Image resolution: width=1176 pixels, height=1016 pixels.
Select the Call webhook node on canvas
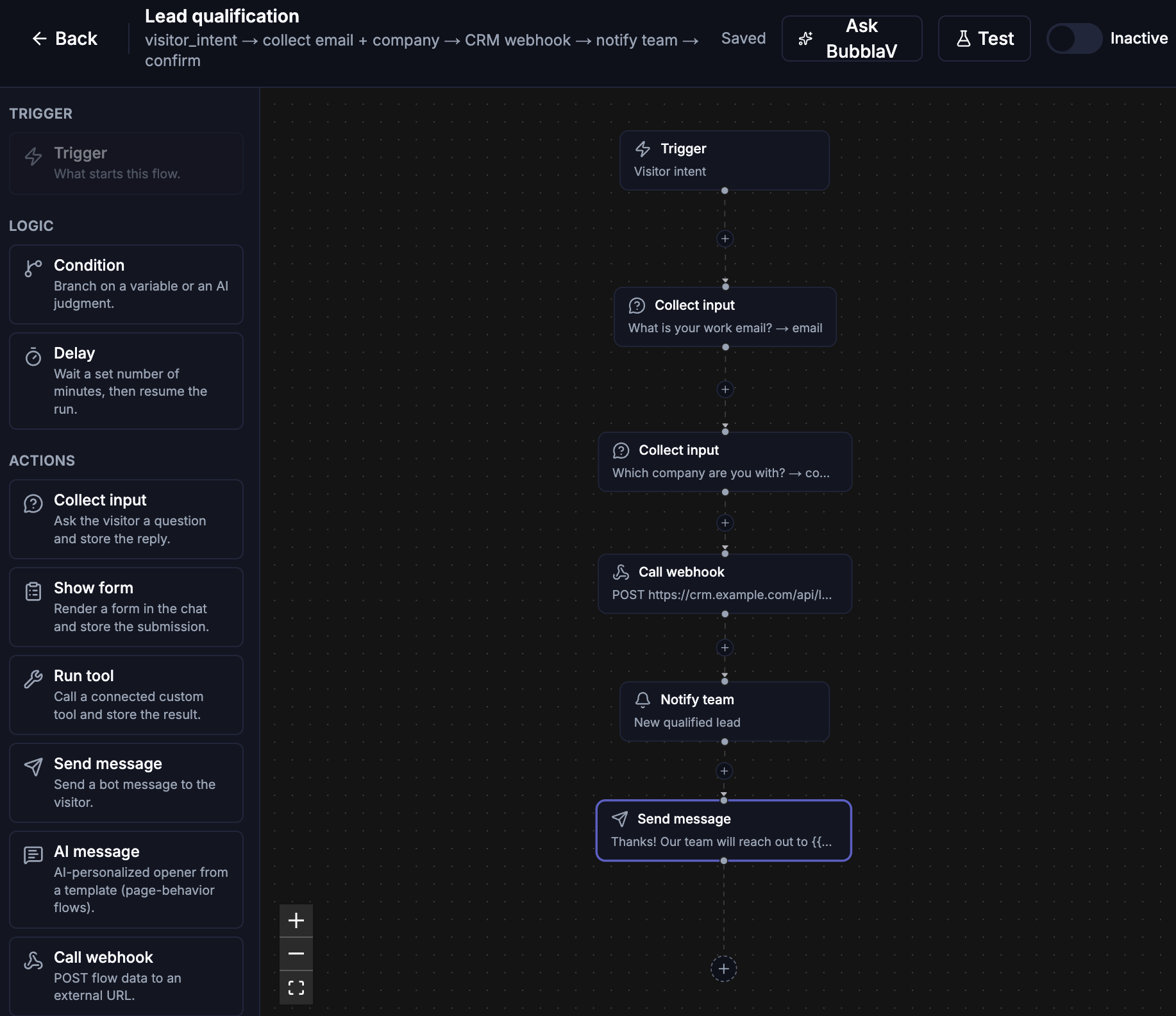tap(725, 584)
